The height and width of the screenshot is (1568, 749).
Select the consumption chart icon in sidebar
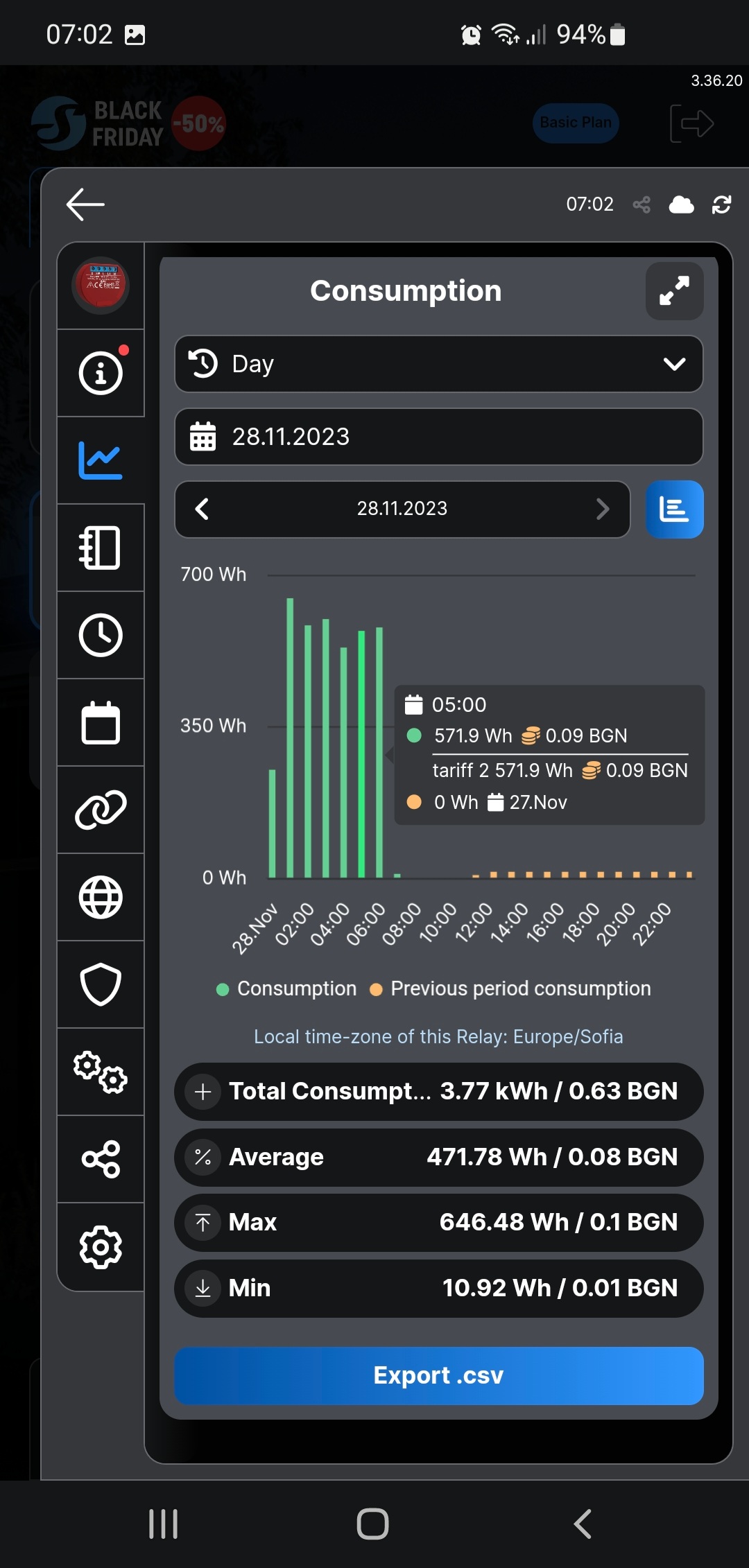point(101,460)
